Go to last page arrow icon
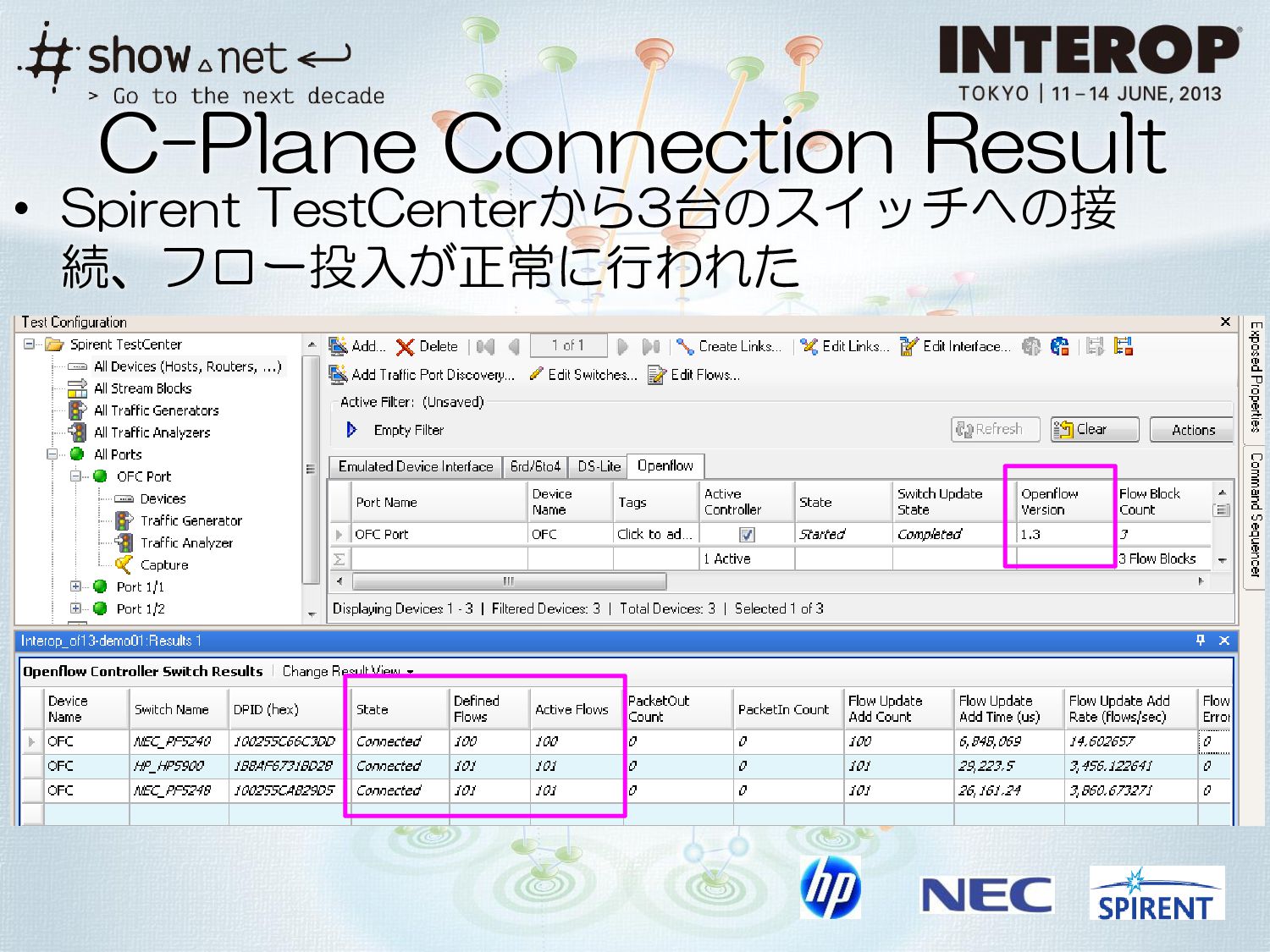Viewport: 1270px width, 952px height. click(651, 346)
